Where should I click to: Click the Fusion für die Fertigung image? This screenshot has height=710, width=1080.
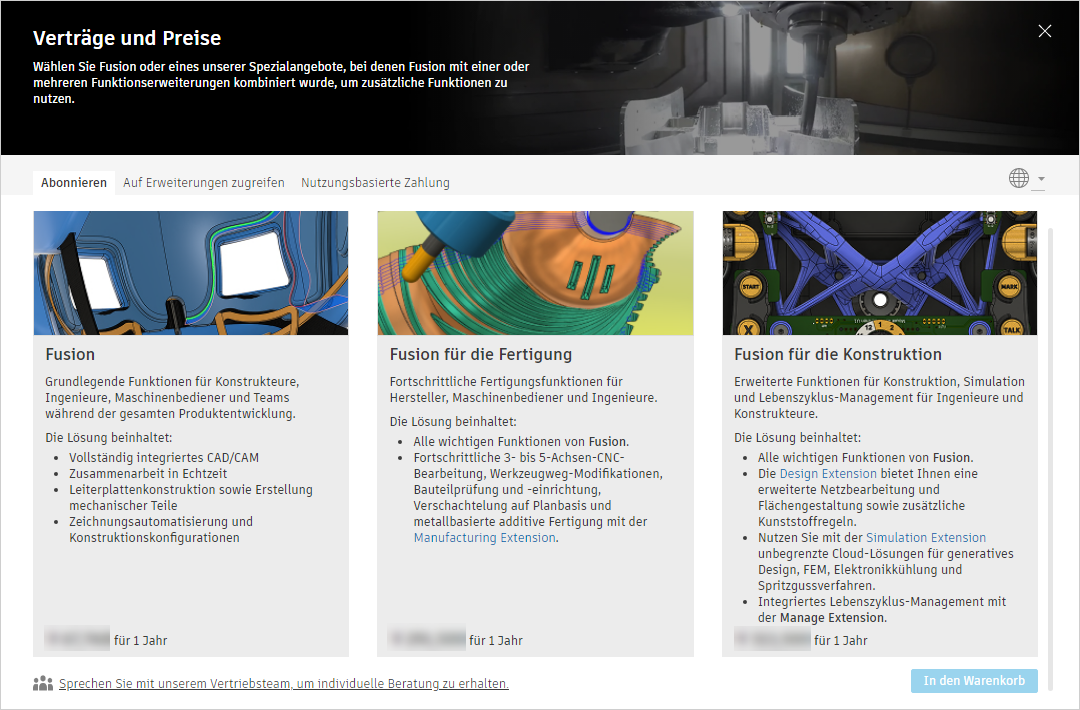click(x=535, y=273)
